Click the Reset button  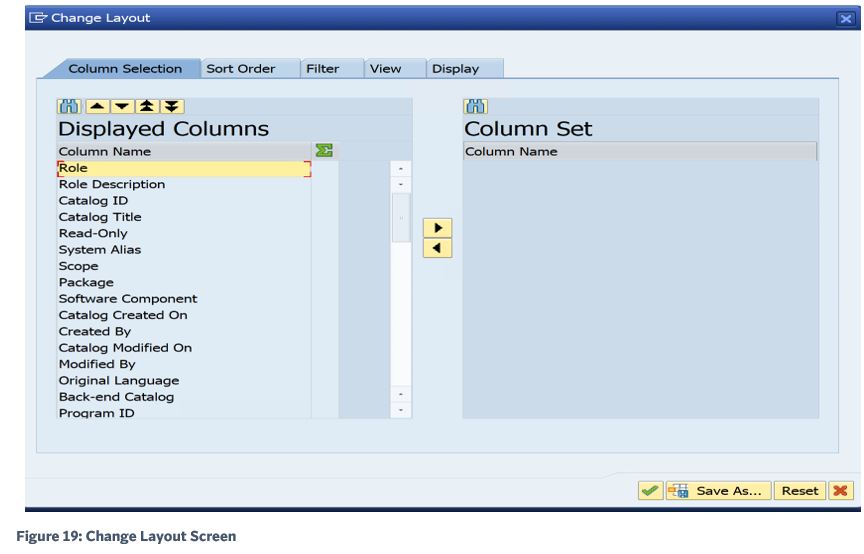pyautogui.click(x=800, y=491)
